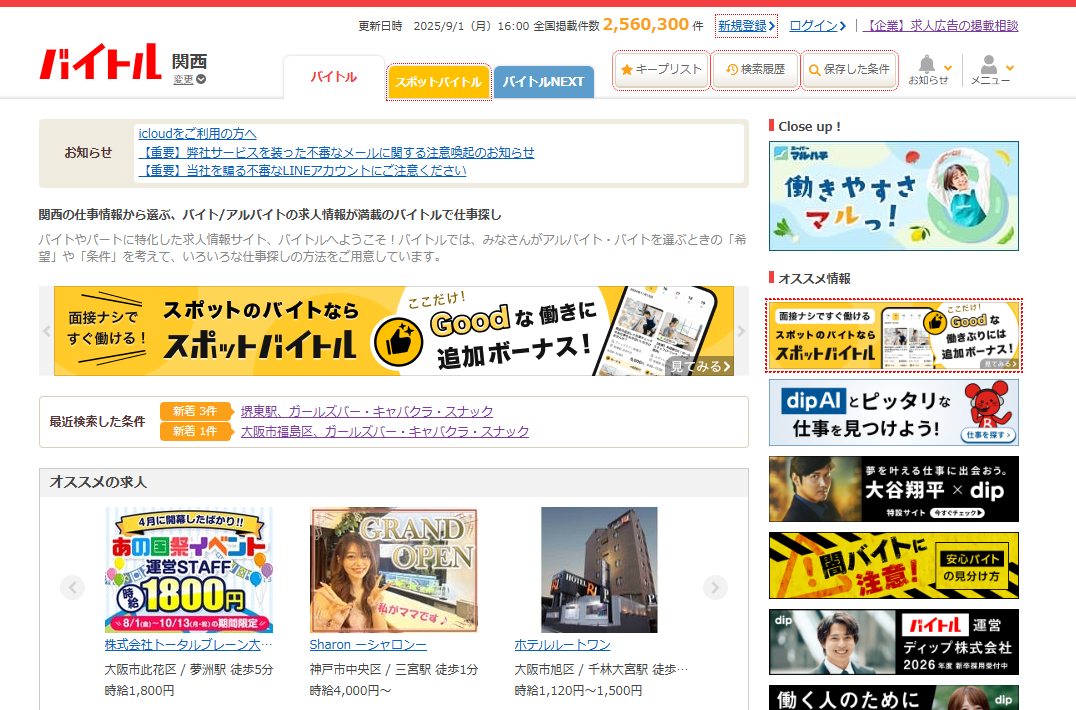Screen dimensions: 1076x710
Task: Open the お知らせ bell icon
Action: tap(926, 64)
